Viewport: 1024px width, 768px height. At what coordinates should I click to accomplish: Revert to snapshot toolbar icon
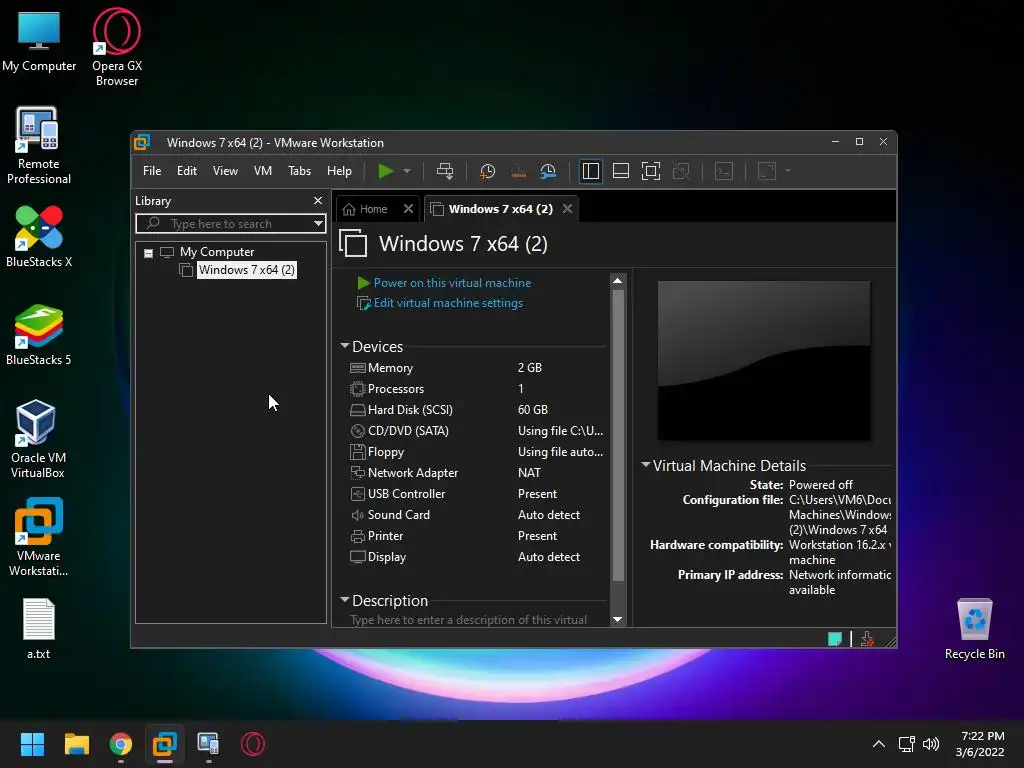tap(518, 171)
